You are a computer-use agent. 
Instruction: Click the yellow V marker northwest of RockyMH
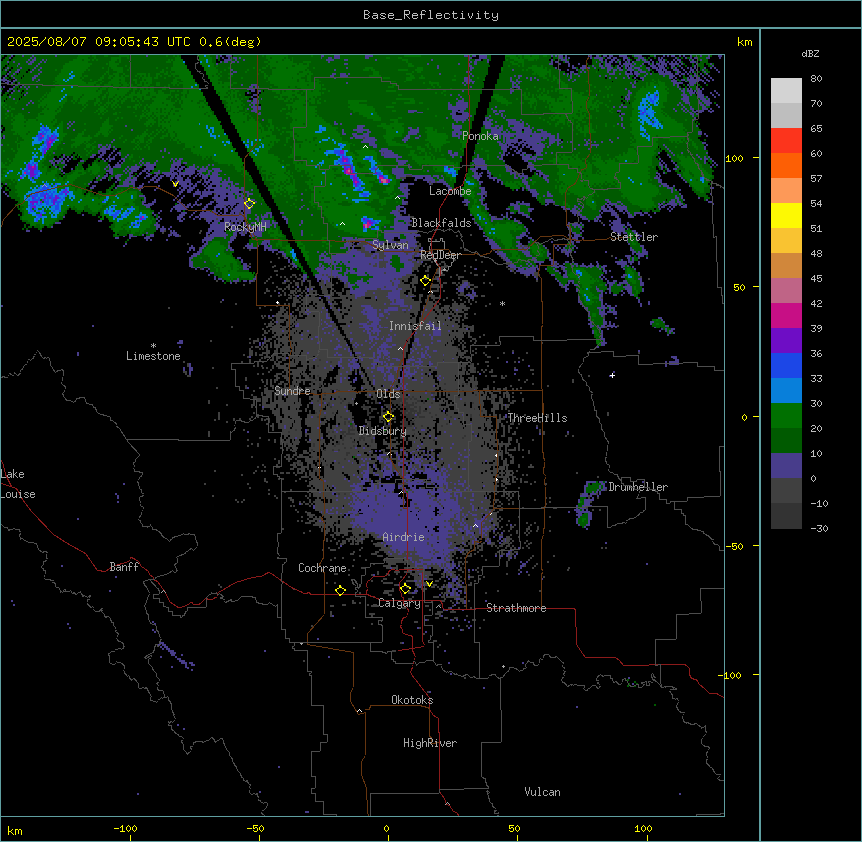pyautogui.click(x=175, y=184)
